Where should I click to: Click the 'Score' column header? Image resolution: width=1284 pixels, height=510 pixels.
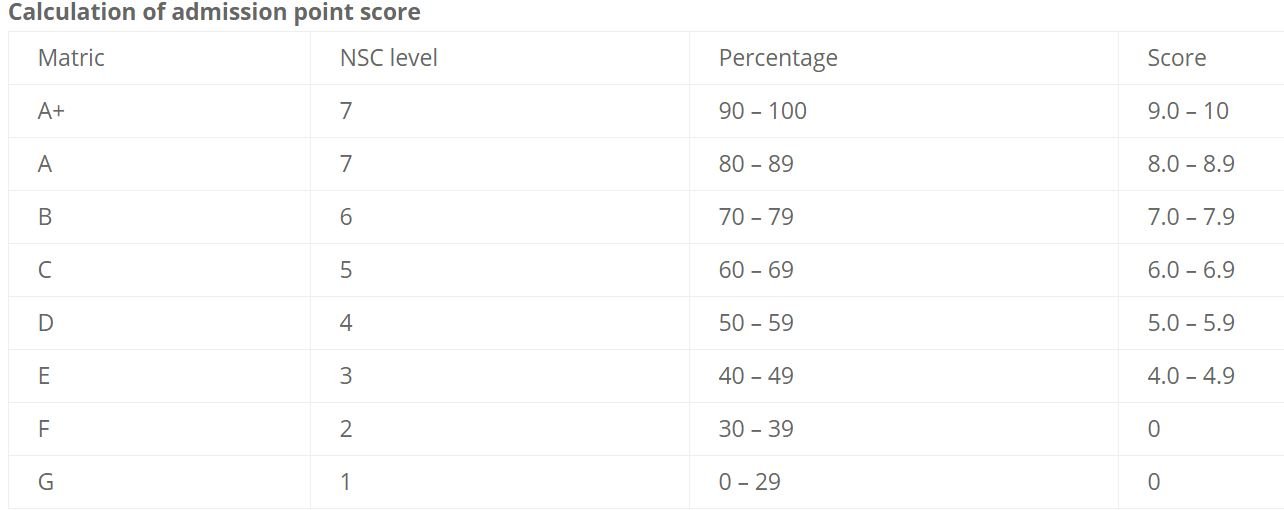pyautogui.click(x=1176, y=58)
